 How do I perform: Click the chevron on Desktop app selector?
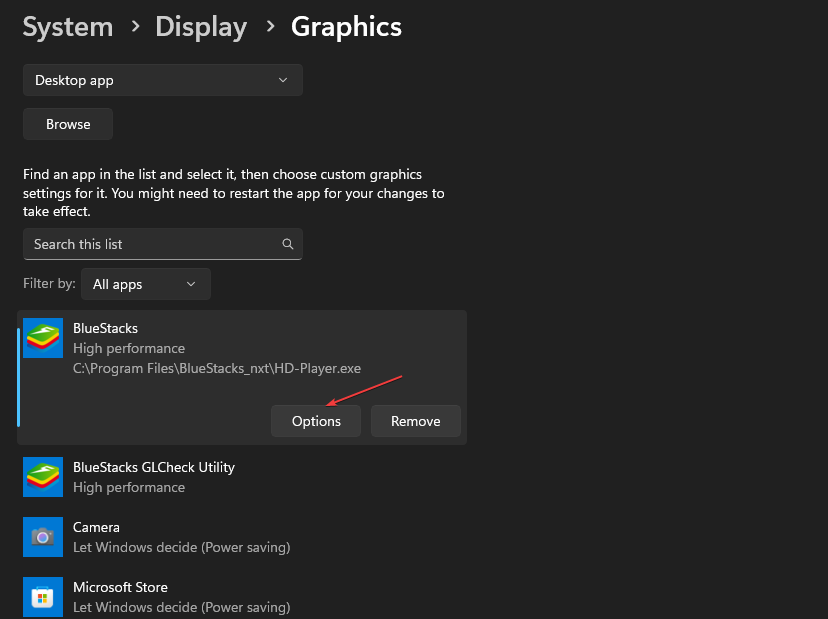point(283,79)
